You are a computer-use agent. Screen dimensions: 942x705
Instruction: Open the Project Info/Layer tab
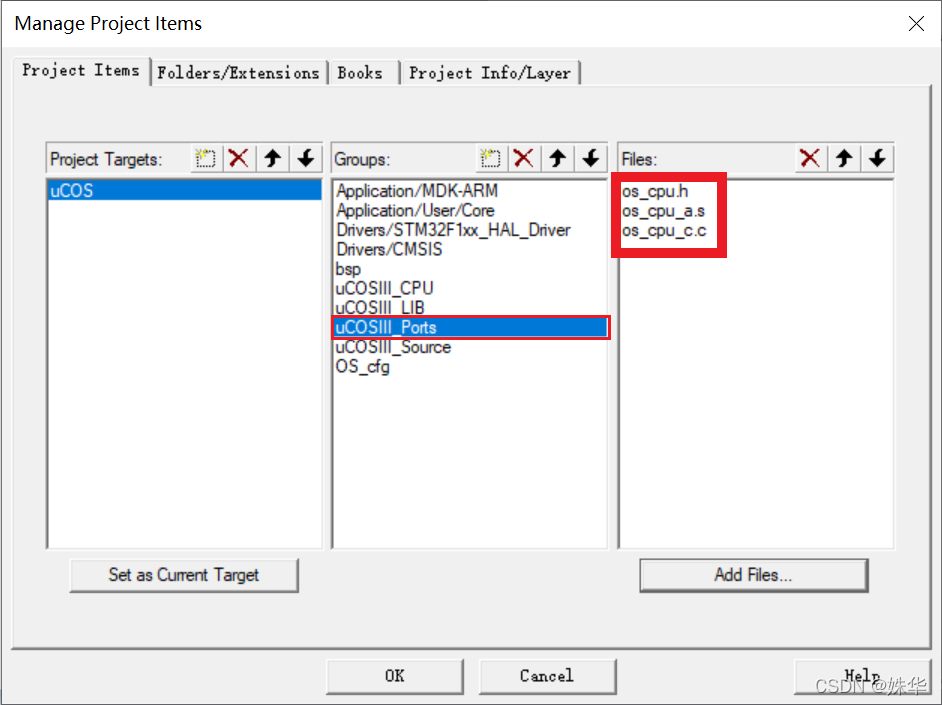pos(490,73)
